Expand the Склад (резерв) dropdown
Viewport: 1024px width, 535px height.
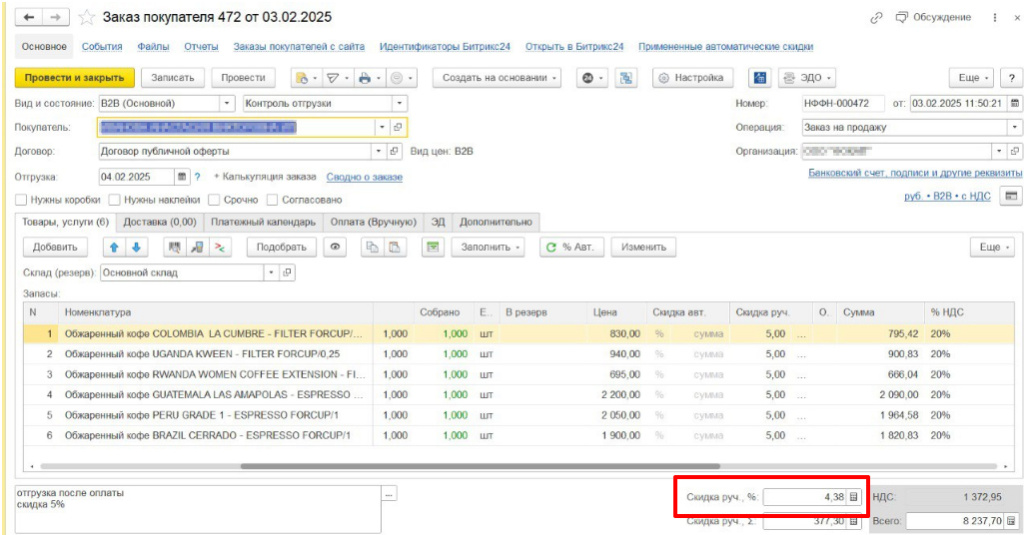coord(272,272)
